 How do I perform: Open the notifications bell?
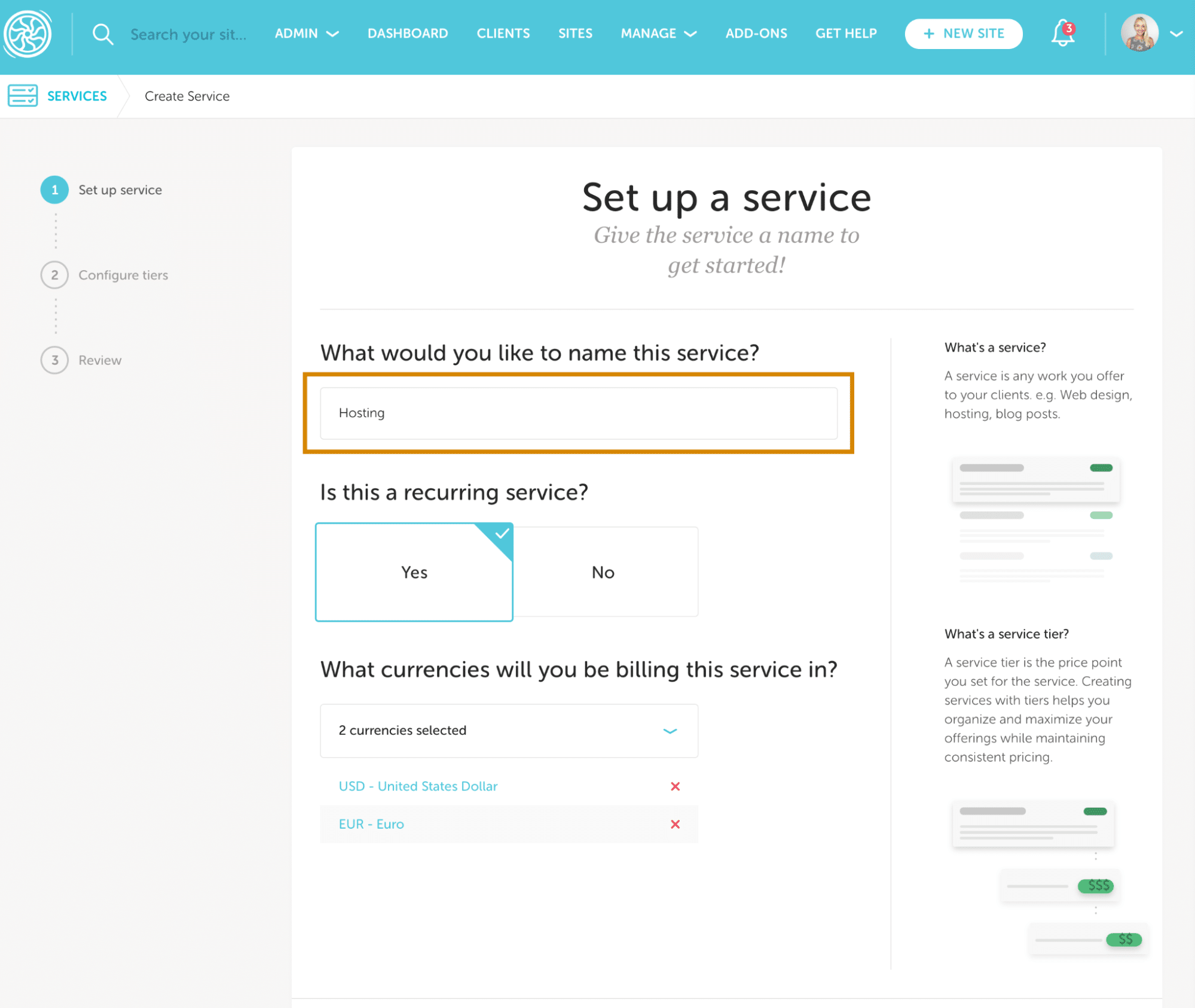click(1062, 33)
